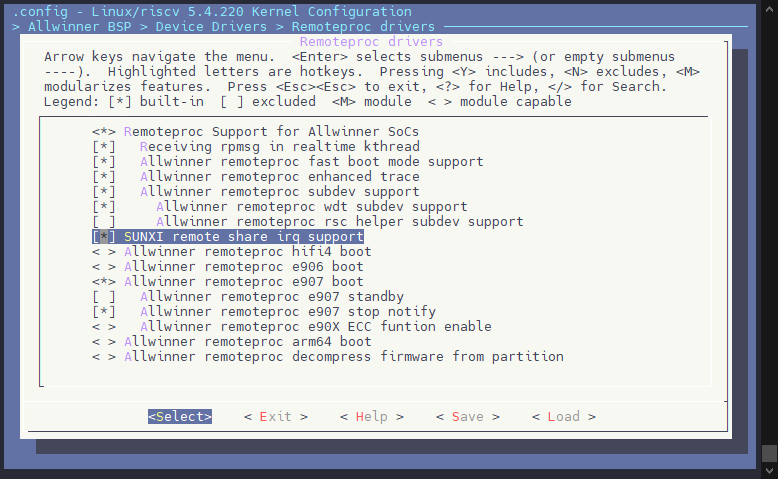
Task: Toggle remoteproc wdt subdev support checkbox
Action: [104, 207]
